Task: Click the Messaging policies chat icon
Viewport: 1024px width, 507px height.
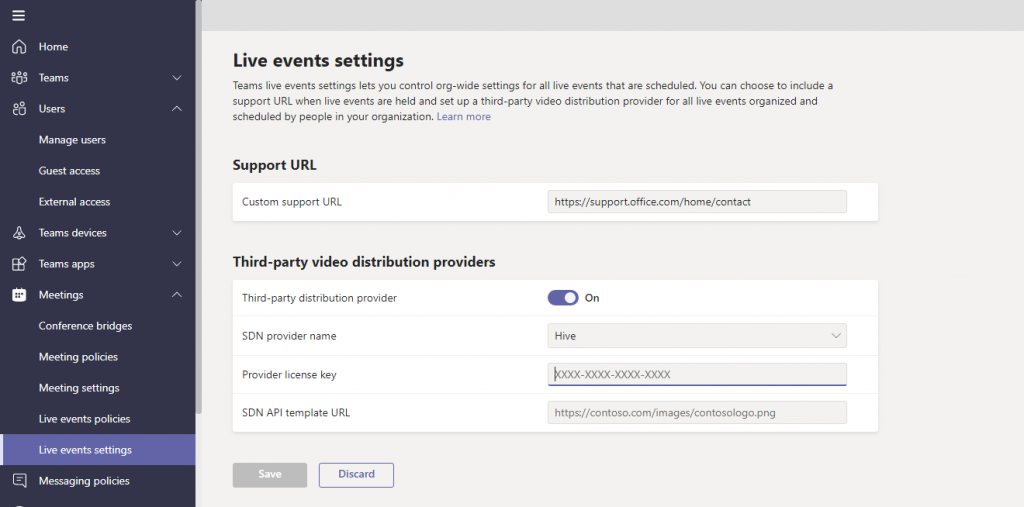Action: click(x=18, y=481)
